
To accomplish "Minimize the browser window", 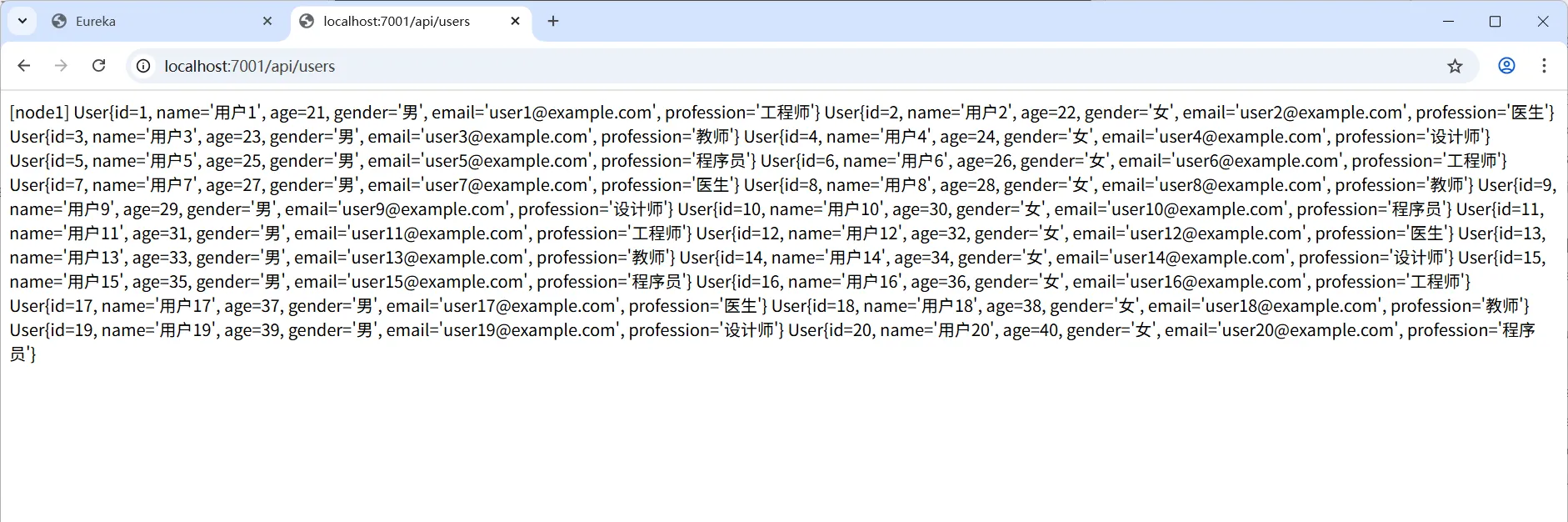I will coord(1448,22).
